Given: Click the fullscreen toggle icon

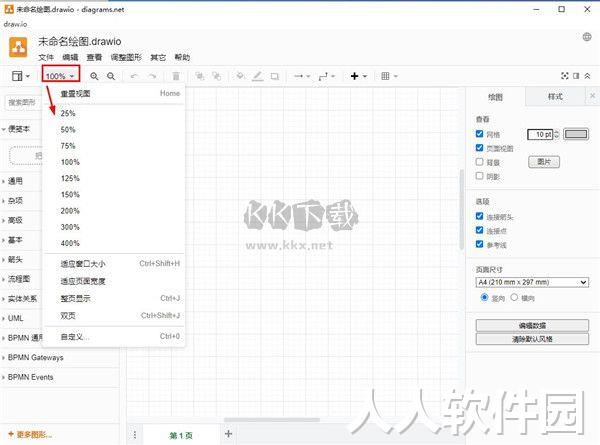Looking at the screenshot, I should pyautogui.click(x=565, y=76).
